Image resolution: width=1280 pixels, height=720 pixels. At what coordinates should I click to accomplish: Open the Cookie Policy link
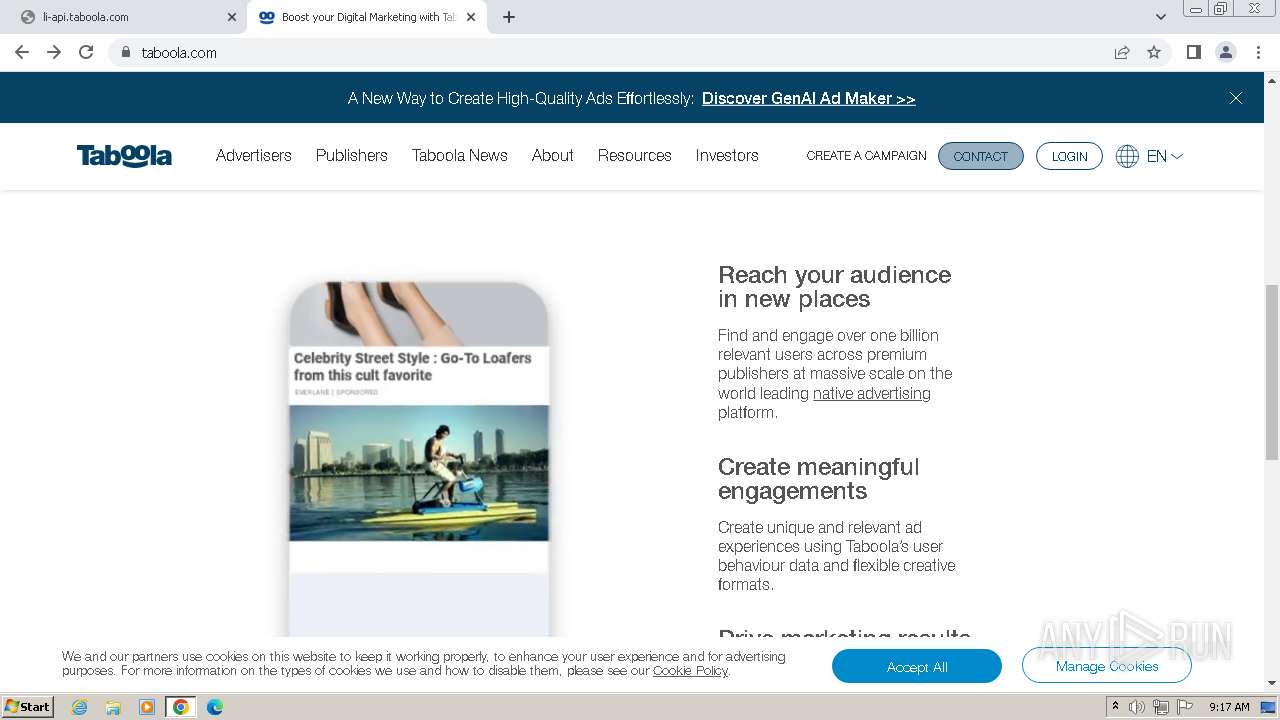(x=690, y=671)
